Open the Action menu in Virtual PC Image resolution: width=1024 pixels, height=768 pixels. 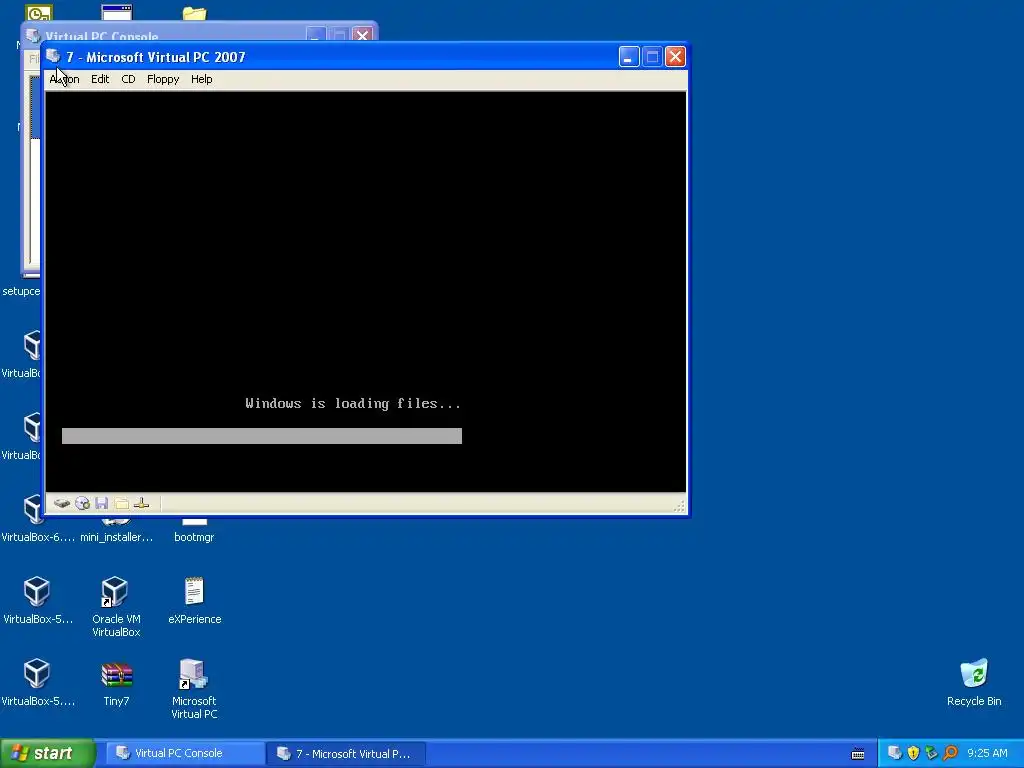point(64,79)
